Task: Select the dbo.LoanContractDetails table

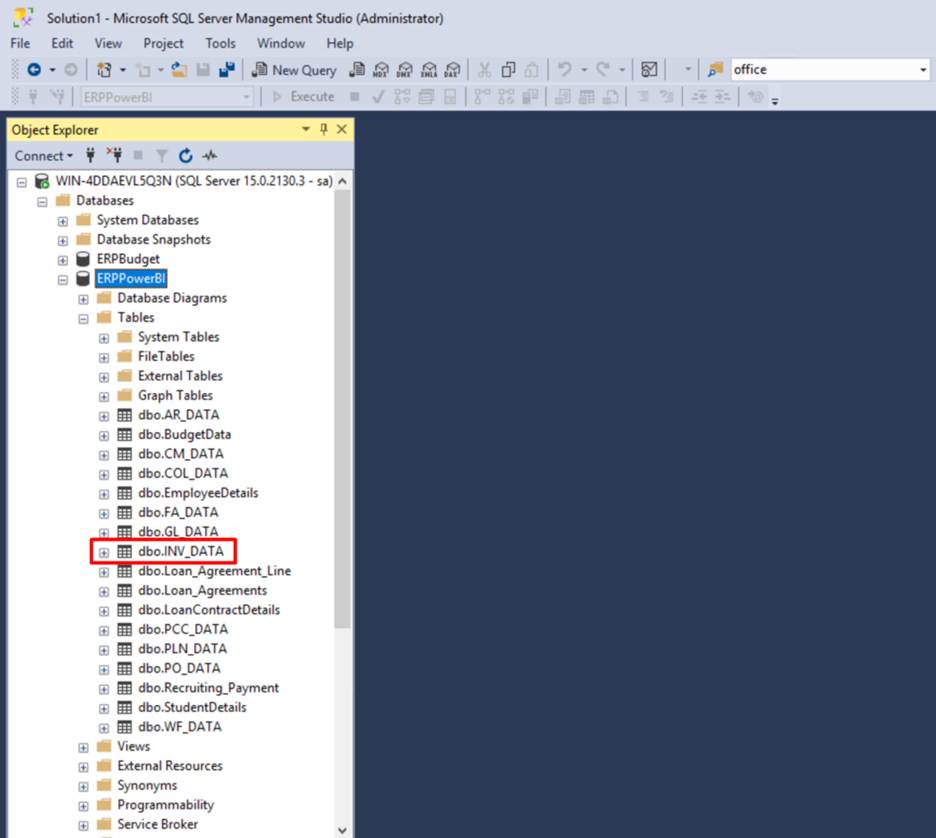Action: coord(209,610)
